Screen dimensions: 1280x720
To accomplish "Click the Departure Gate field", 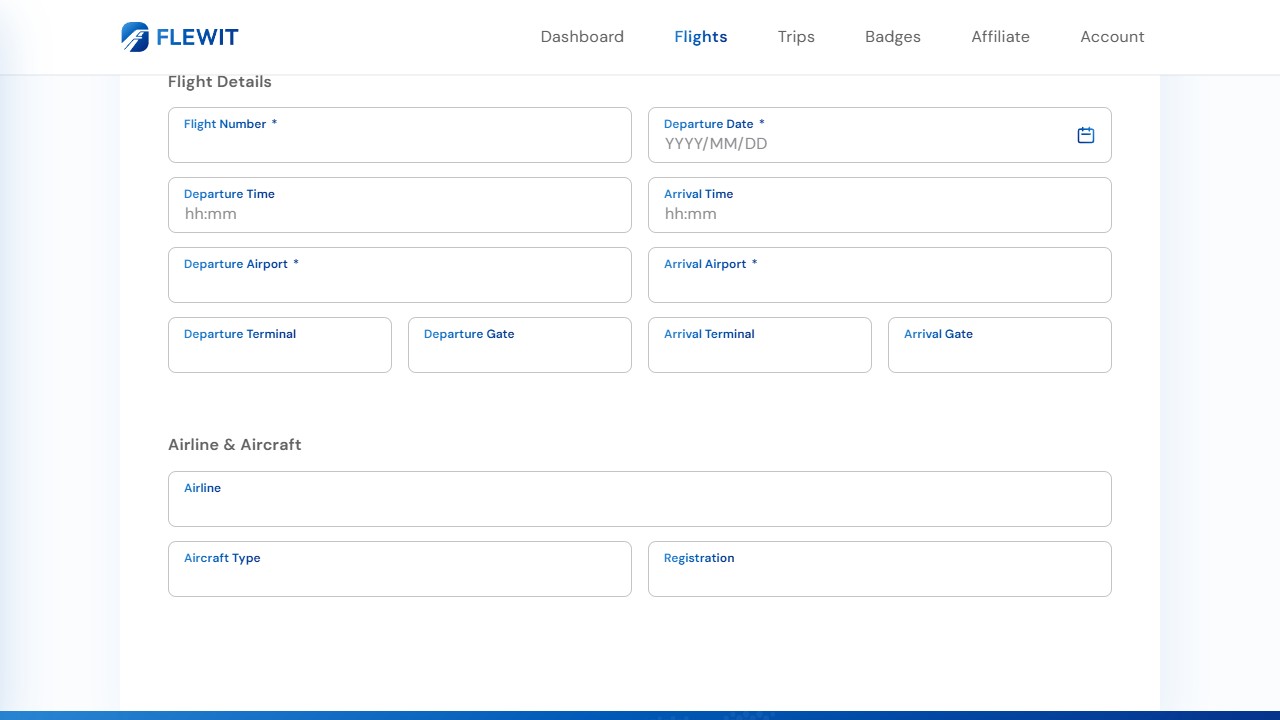I will [520, 345].
